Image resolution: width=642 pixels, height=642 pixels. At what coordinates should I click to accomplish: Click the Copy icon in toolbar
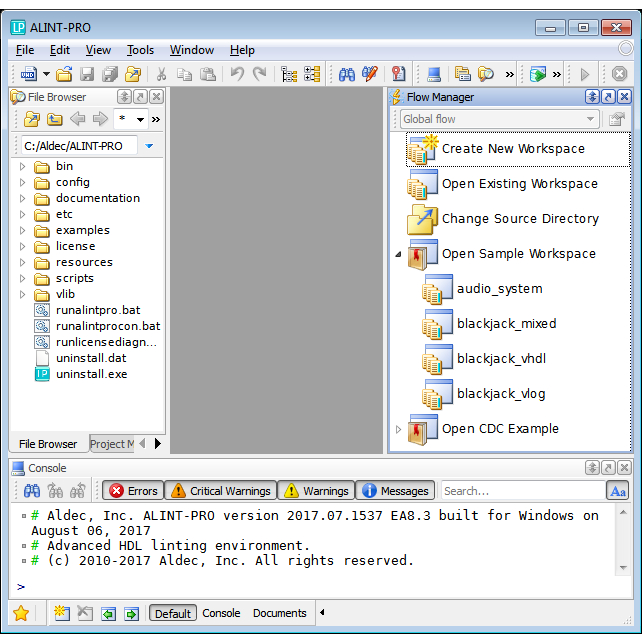click(x=184, y=74)
